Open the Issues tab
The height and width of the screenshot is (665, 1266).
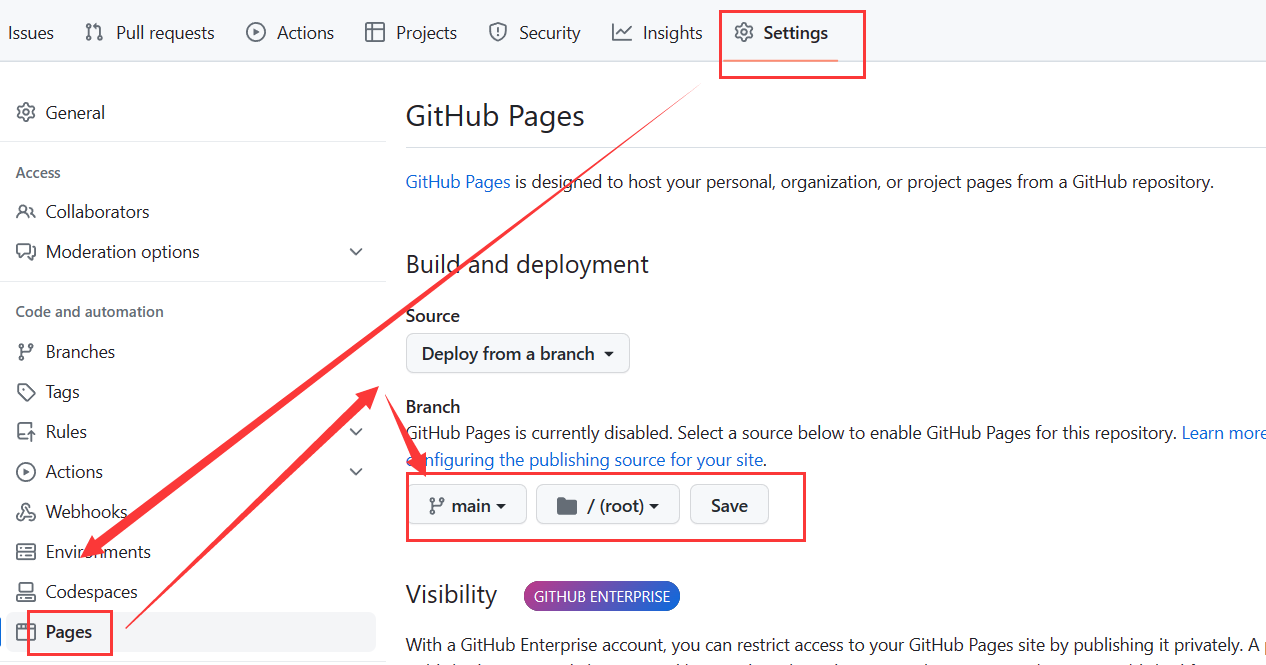30,33
